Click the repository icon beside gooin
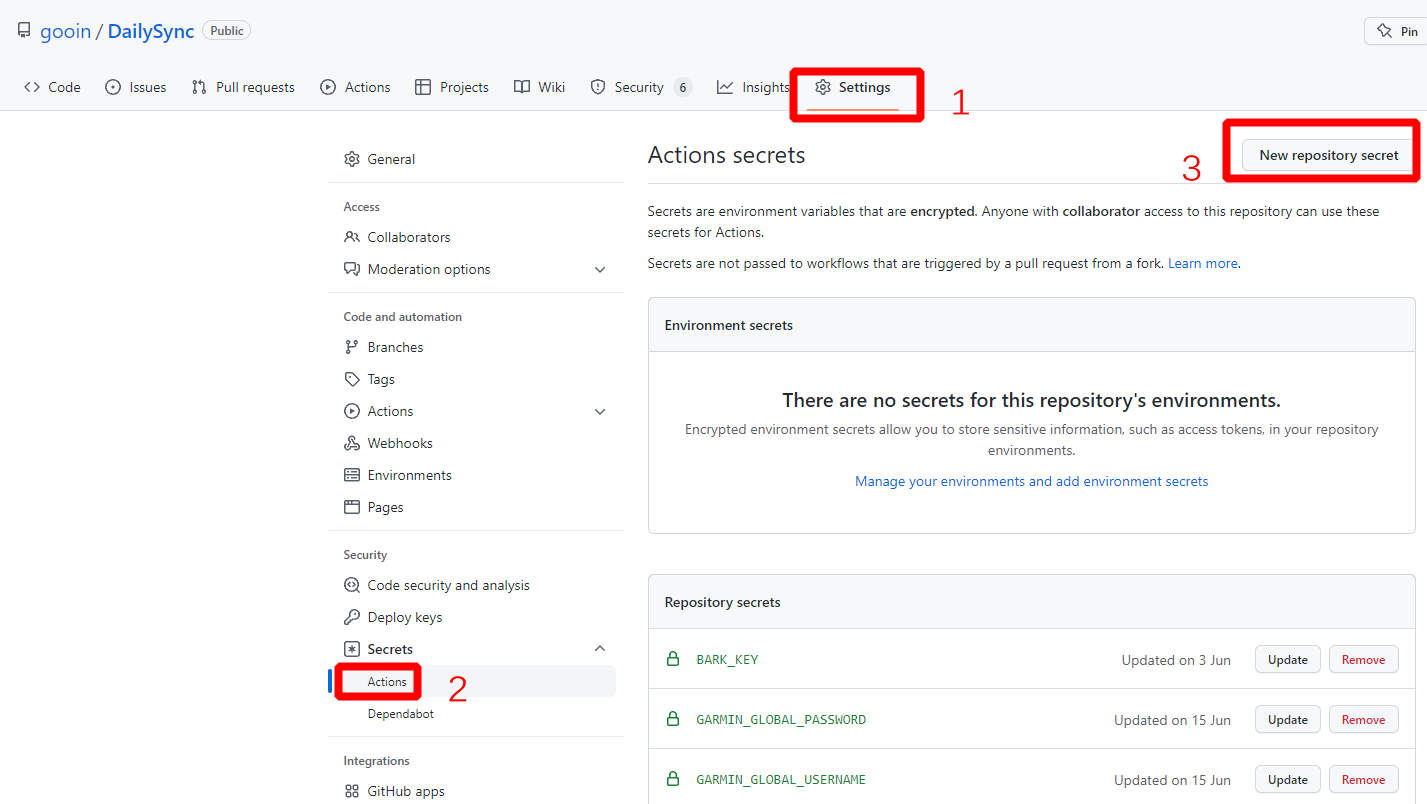This screenshot has height=804, width=1427. 24,31
